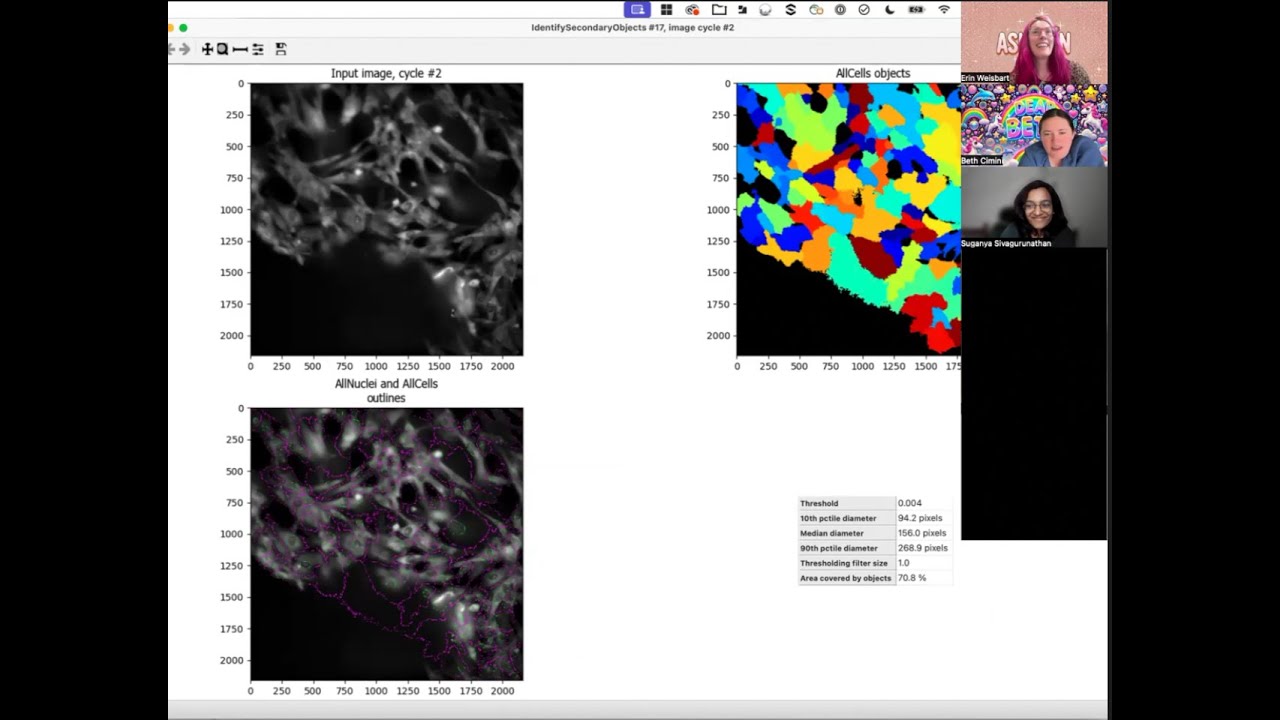Open the four-squares grid menu bar icon
This screenshot has height=720, width=1280.
[x=666, y=10]
